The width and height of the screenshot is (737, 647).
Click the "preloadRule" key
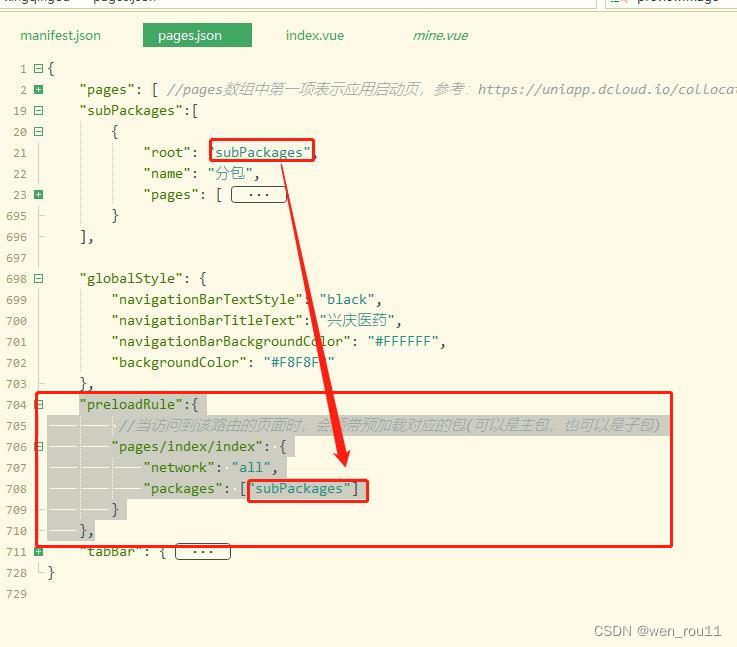131,405
